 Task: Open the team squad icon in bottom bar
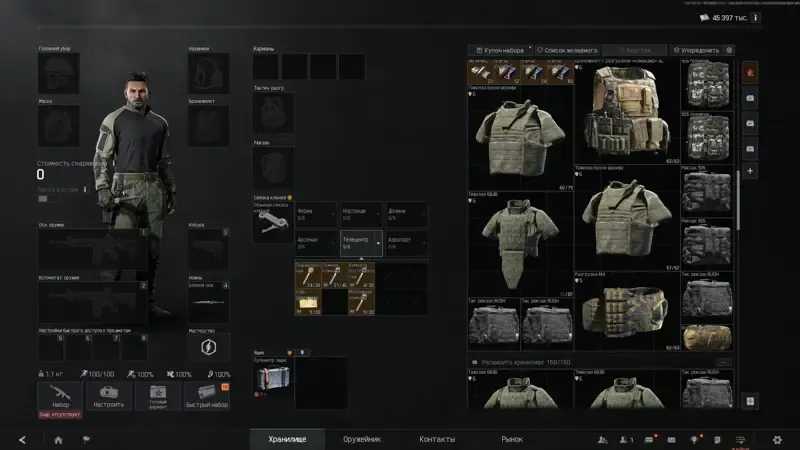point(603,440)
